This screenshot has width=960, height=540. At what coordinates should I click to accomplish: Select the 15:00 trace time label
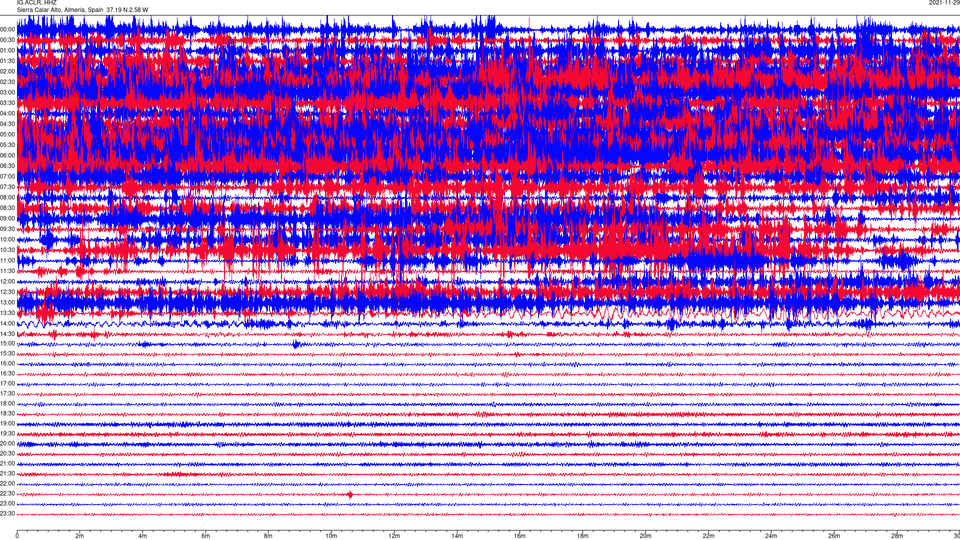(7, 344)
